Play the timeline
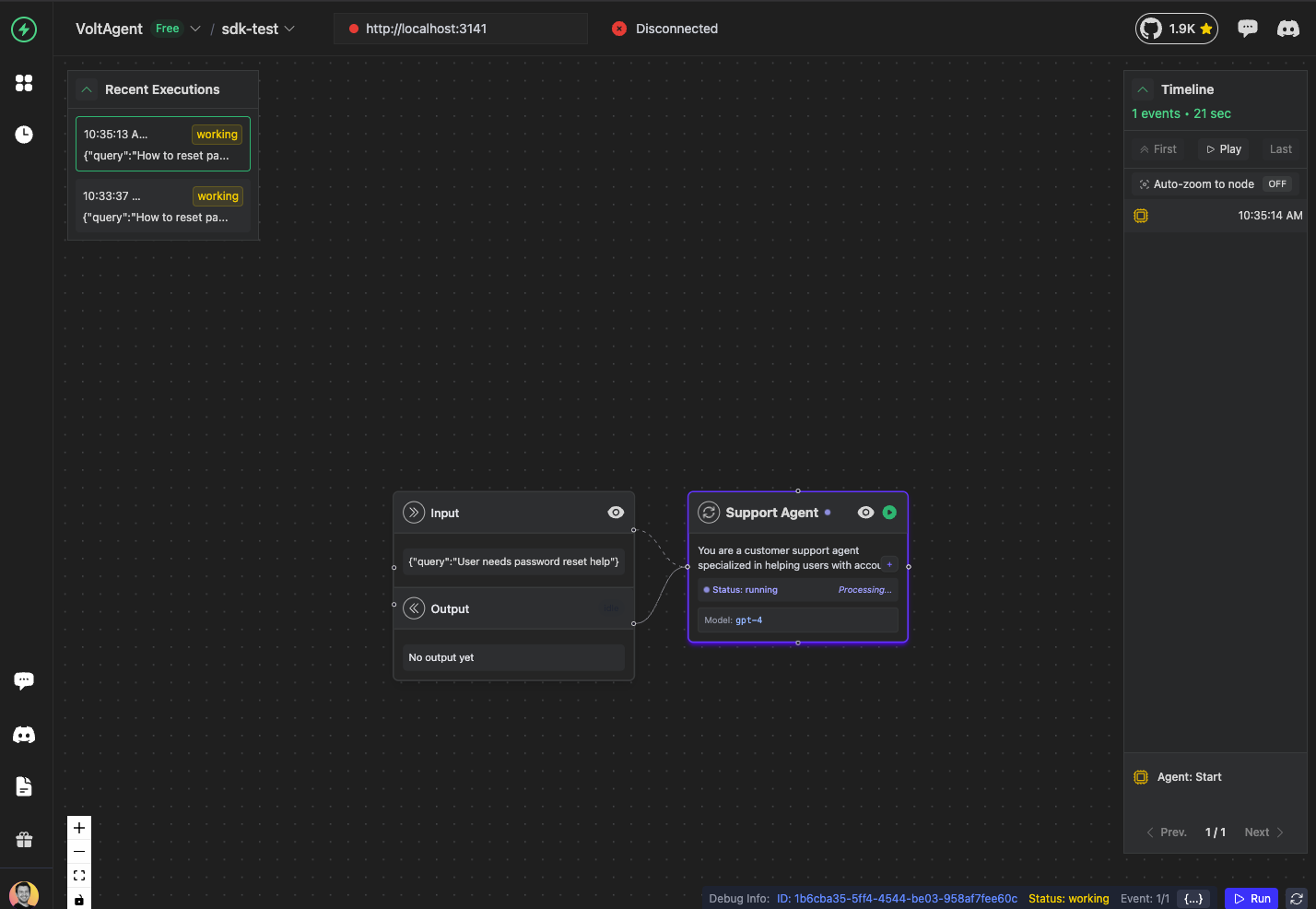Screen dimensions: 1316x909 (x=1224, y=149)
